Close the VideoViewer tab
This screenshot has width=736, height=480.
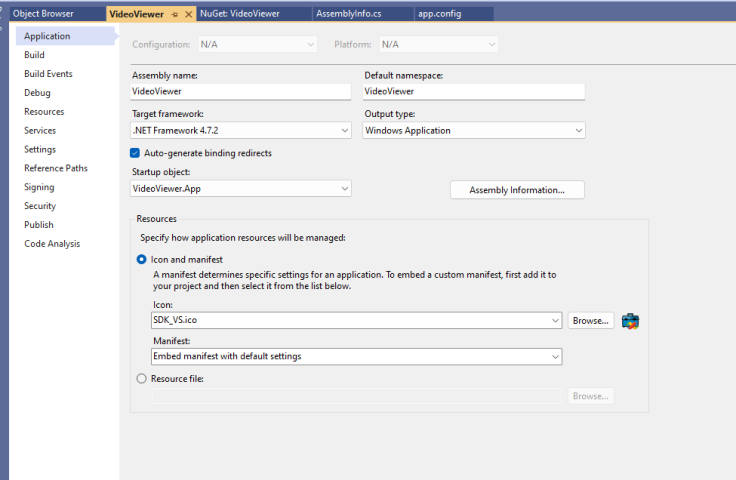(187, 15)
